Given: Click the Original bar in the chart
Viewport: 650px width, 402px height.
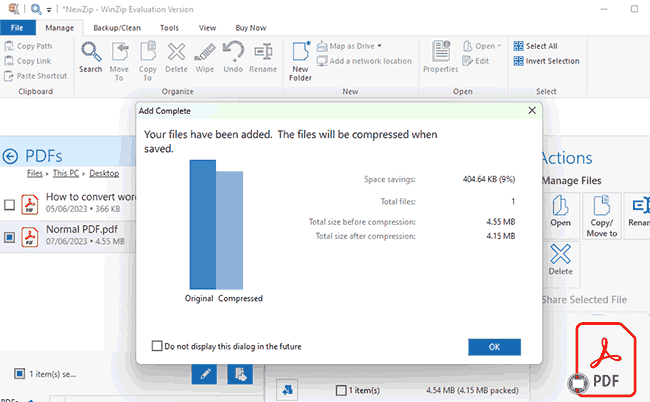Looking at the screenshot, I should 203,224.
